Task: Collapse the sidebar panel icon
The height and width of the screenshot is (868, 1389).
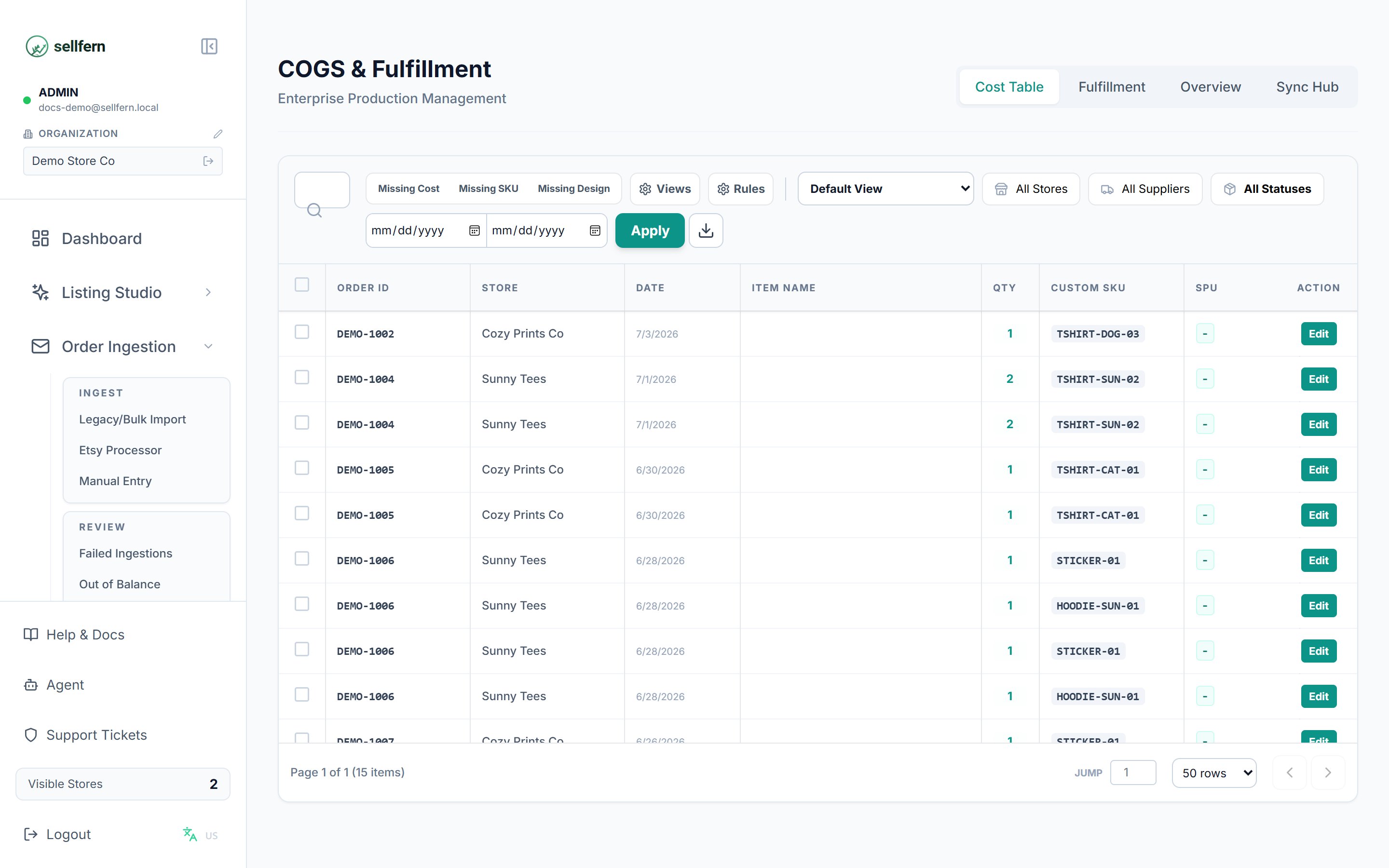Action: 209,46
